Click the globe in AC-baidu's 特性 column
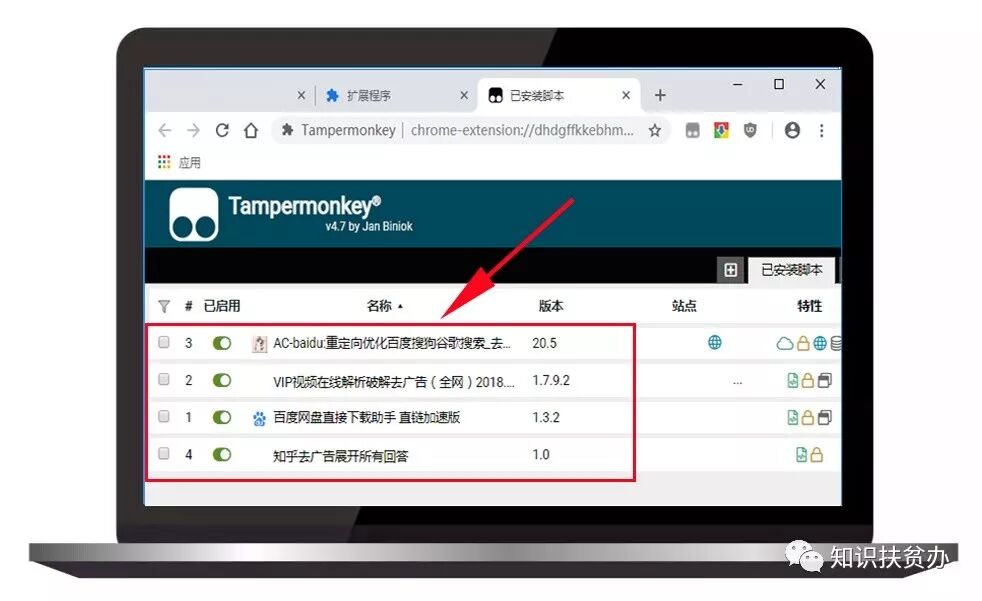The width and height of the screenshot is (982, 601). 820,343
